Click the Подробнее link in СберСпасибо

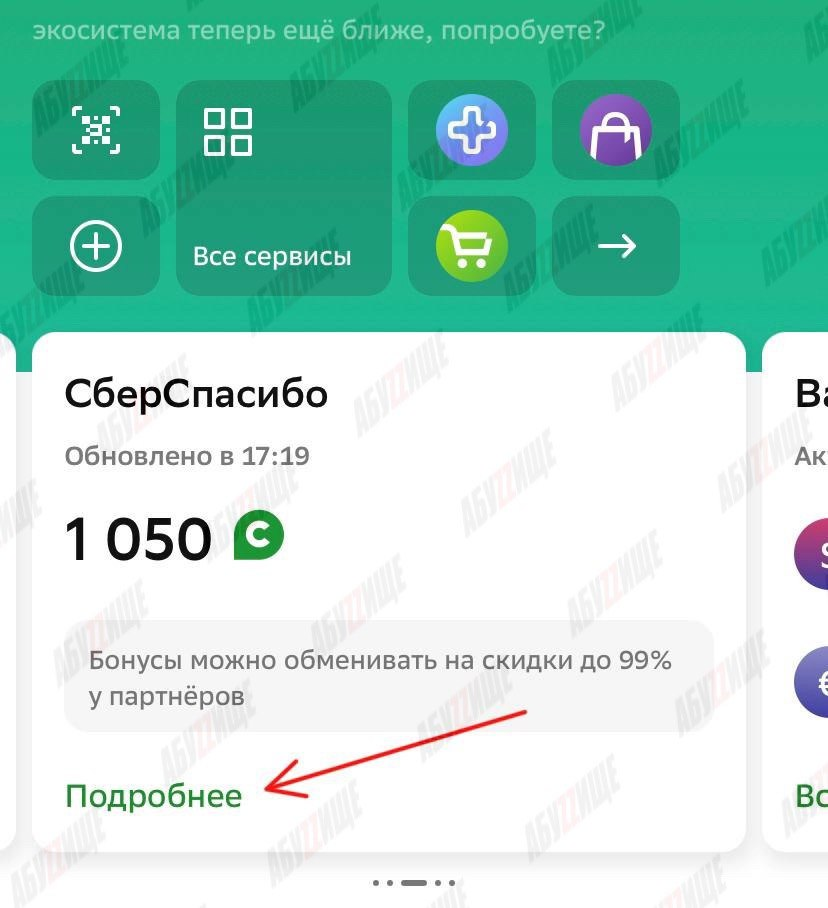(153, 796)
